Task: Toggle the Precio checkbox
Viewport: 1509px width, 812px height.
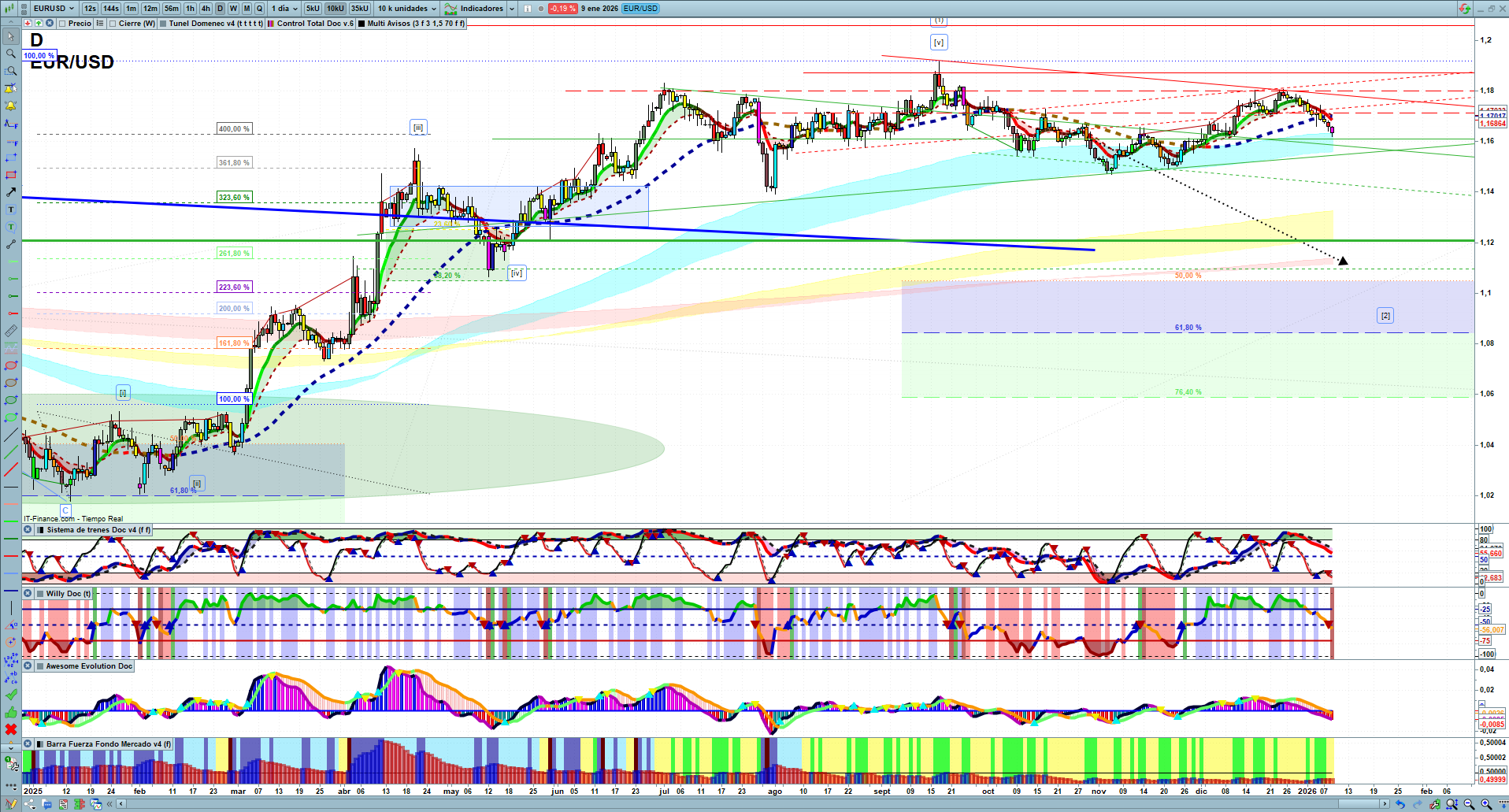Action: click(62, 24)
